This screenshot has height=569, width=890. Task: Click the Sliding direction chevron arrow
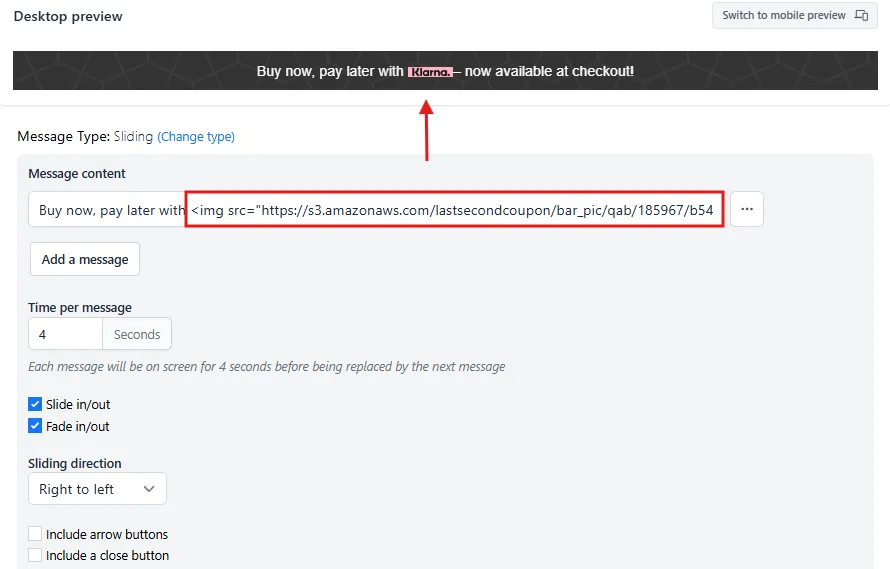149,489
